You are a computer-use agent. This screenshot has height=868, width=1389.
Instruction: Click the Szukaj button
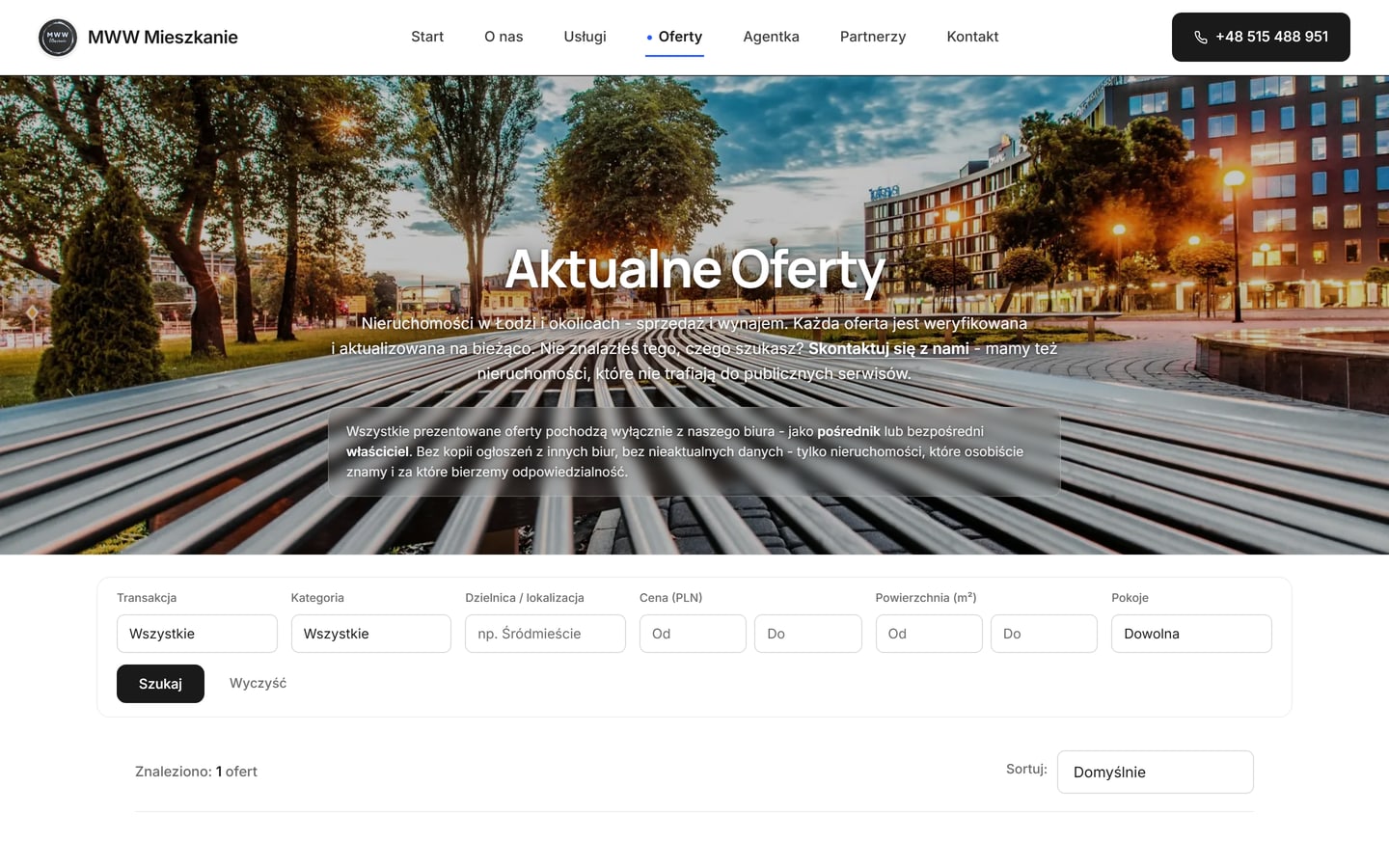pyautogui.click(x=160, y=684)
